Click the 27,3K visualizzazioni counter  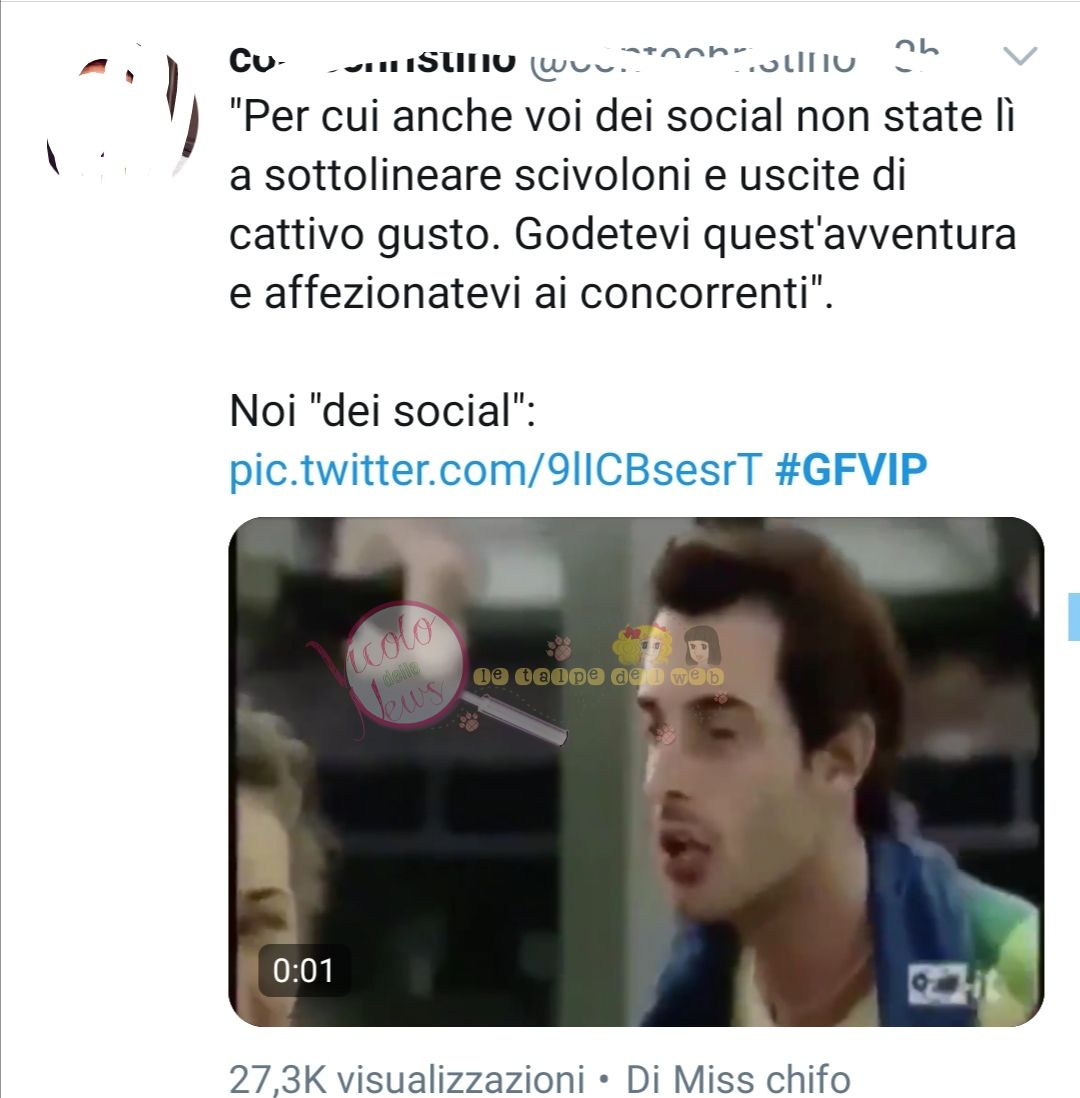coord(407,1078)
